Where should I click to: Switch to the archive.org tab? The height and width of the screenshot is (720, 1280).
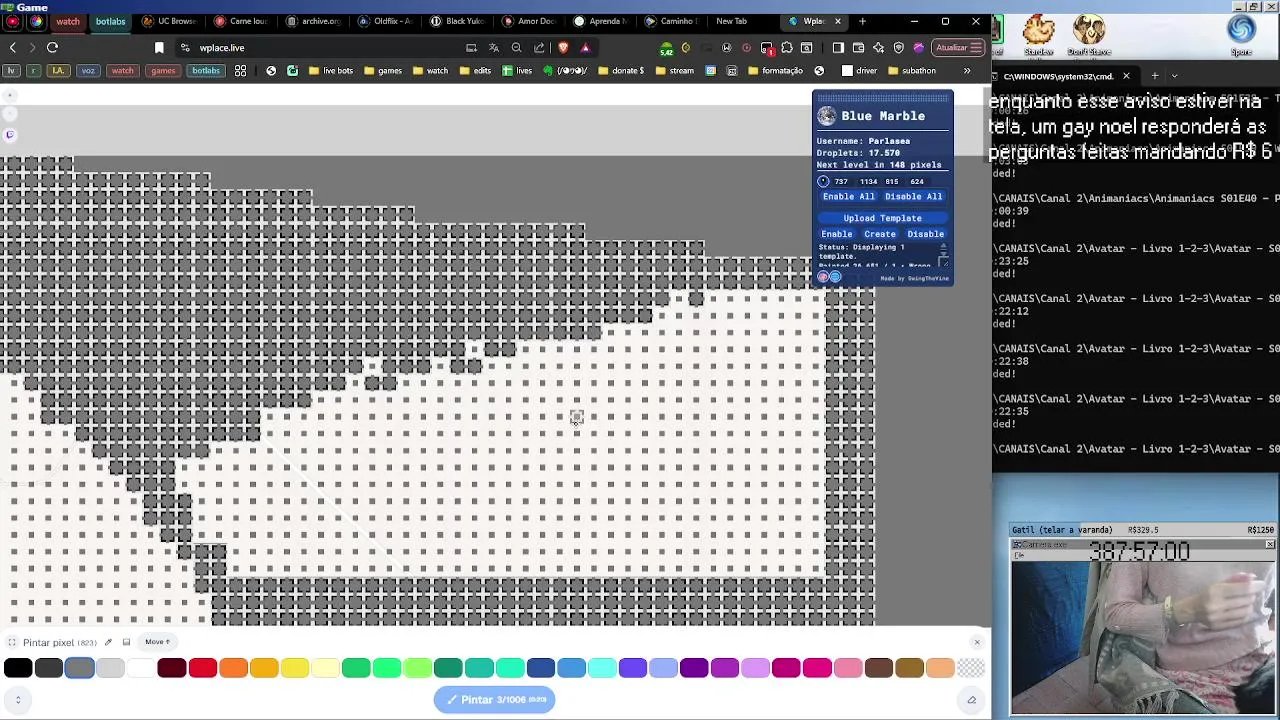point(314,21)
